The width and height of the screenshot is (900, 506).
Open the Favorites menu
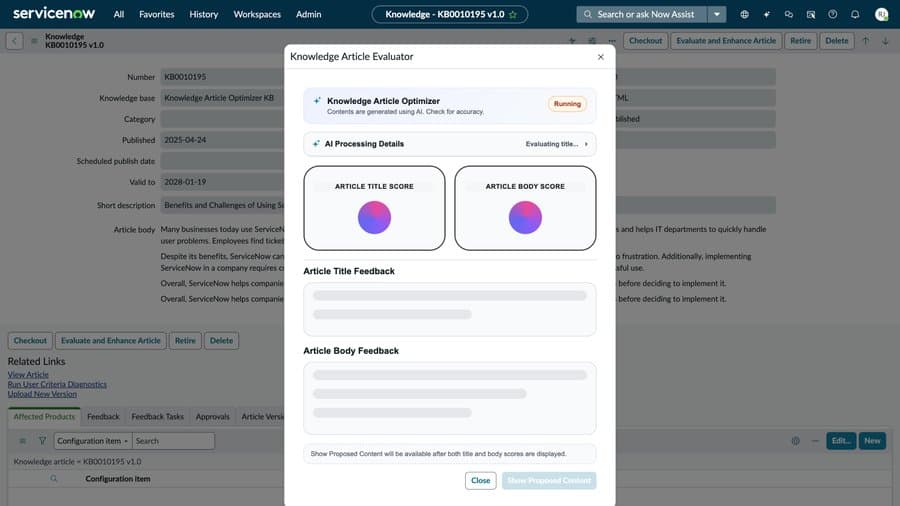pos(157,14)
